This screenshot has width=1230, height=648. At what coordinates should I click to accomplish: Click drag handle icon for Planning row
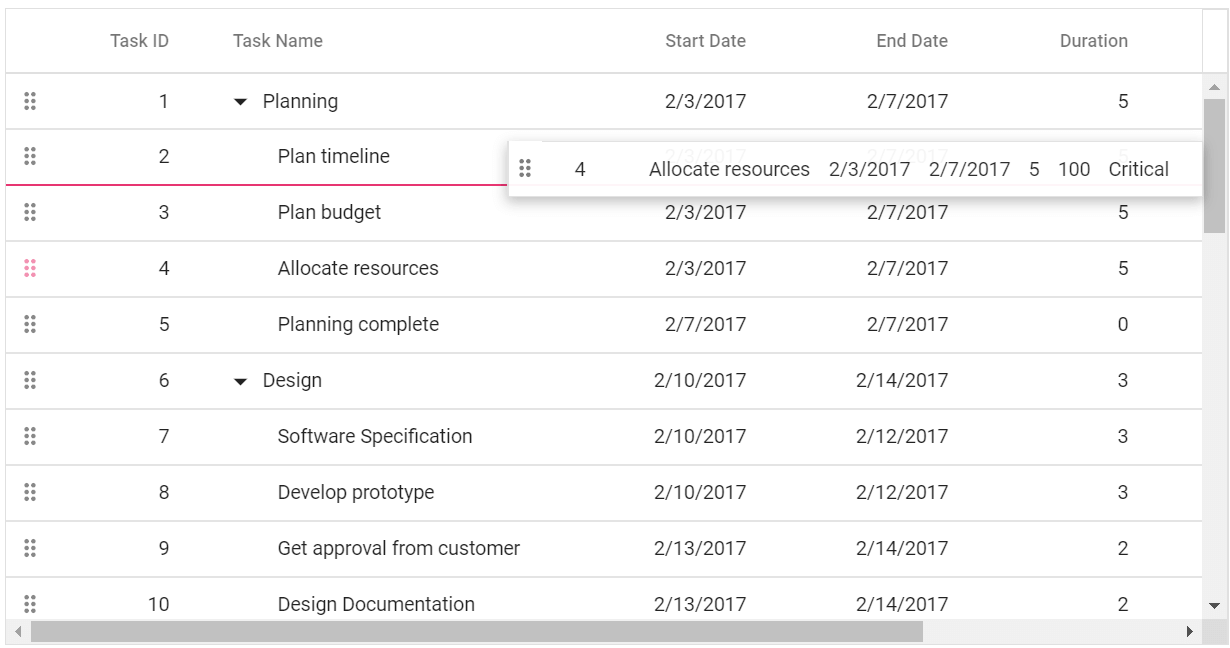point(30,100)
